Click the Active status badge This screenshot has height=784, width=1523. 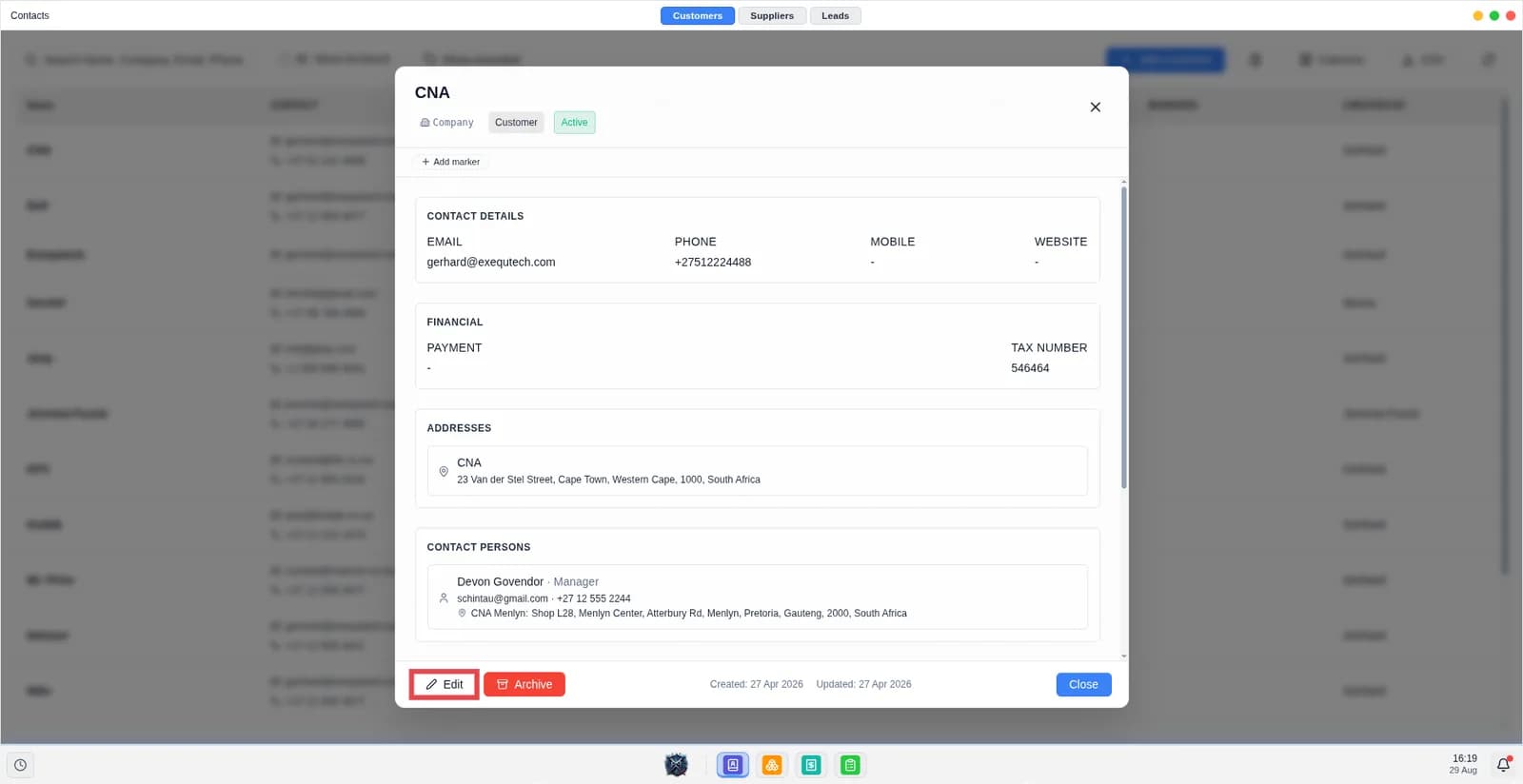pyautogui.click(x=574, y=123)
